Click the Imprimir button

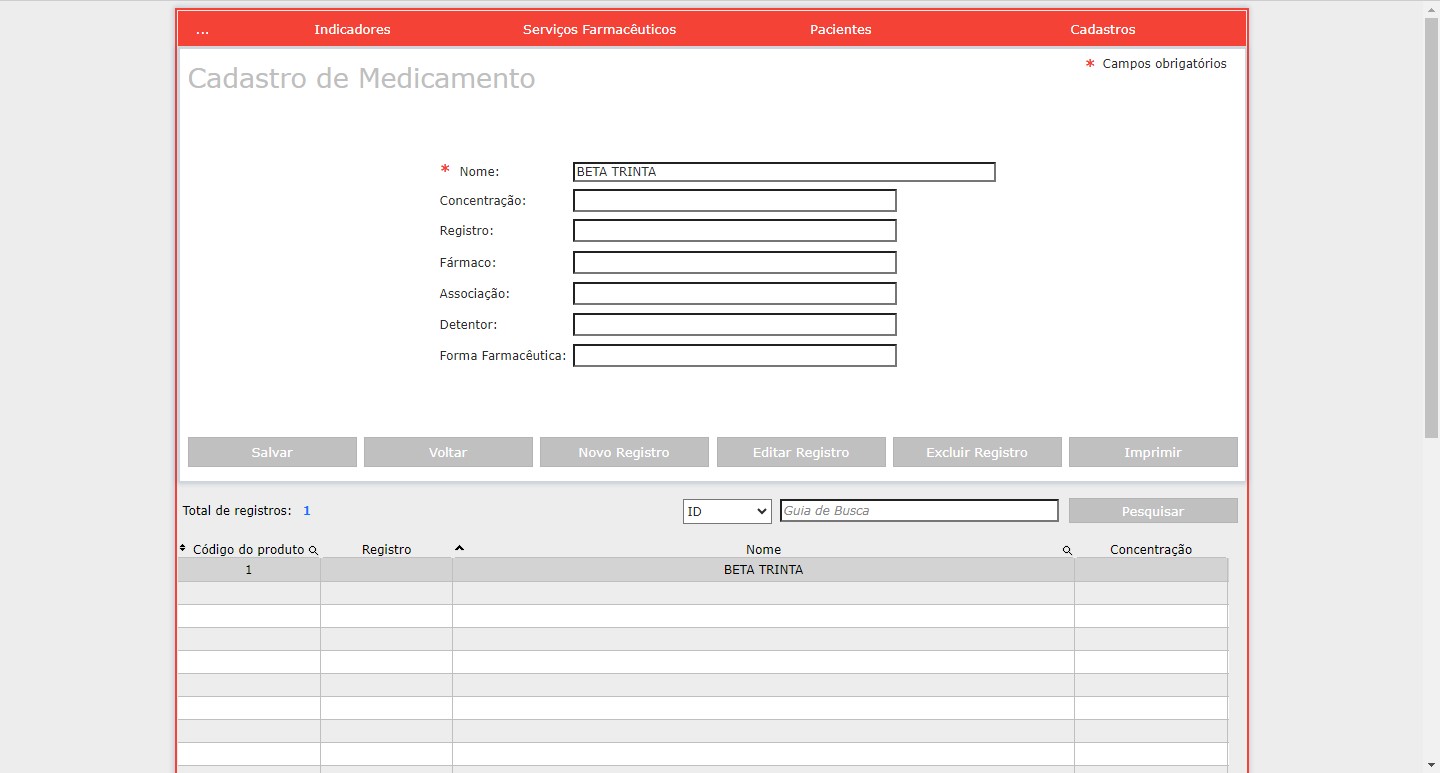click(1153, 452)
